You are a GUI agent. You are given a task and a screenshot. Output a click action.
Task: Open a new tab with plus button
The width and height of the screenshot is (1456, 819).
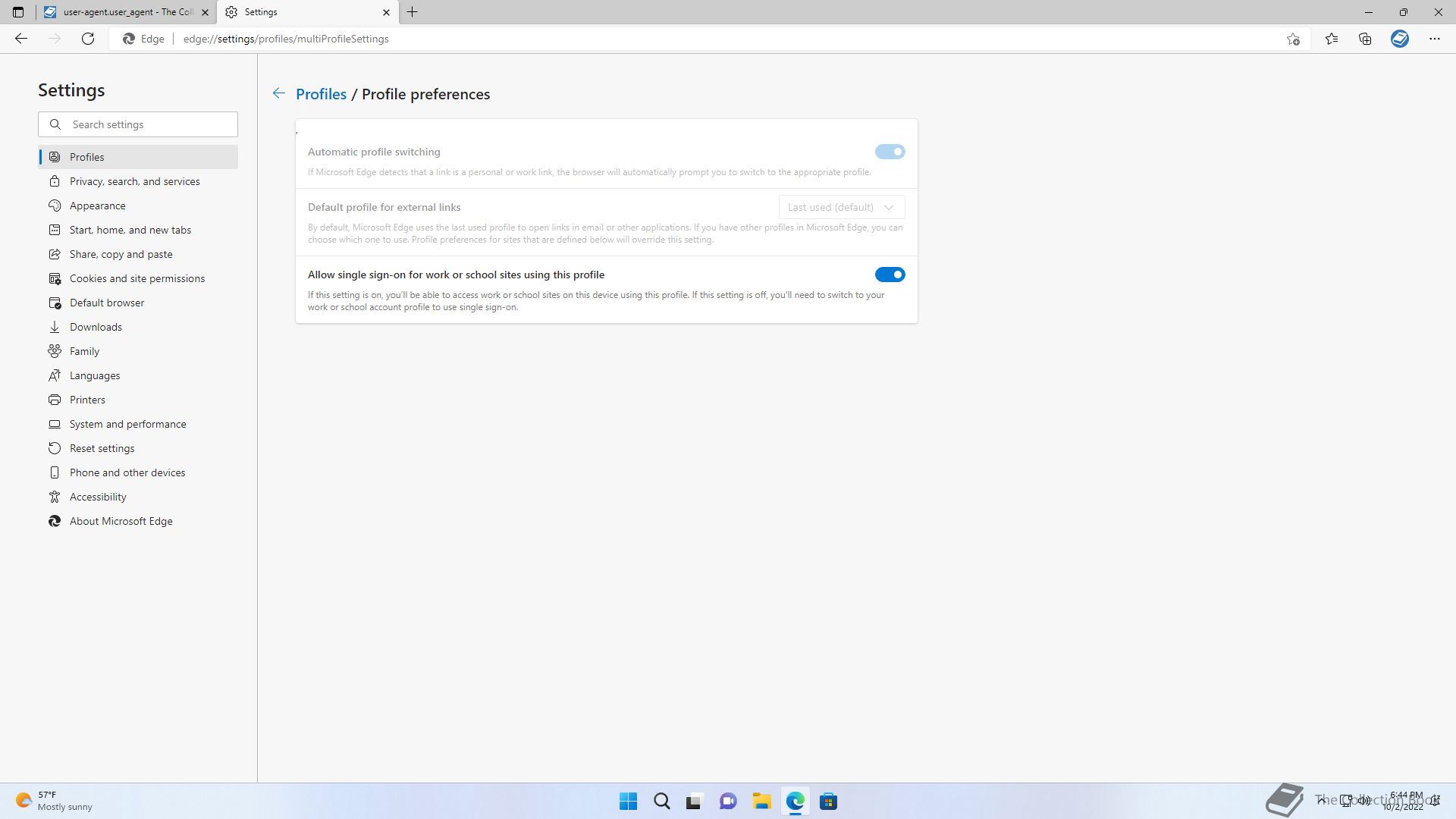pos(413,12)
